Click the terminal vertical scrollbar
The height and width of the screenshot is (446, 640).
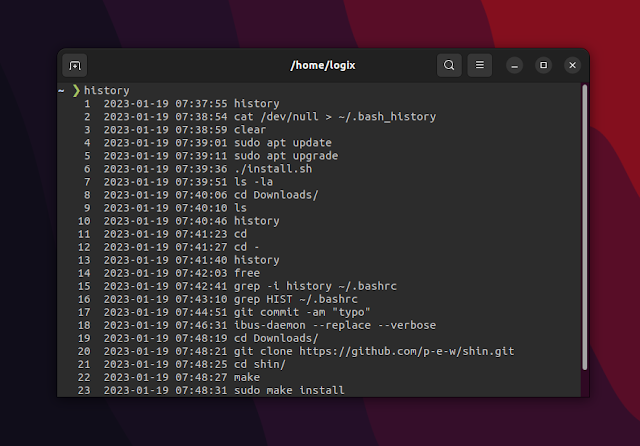coord(584,227)
